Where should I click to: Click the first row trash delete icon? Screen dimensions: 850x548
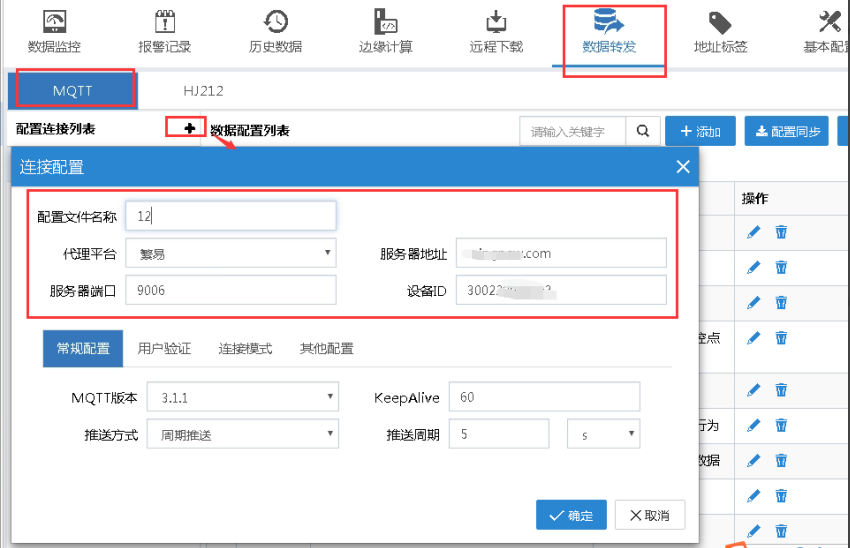(781, 232)
